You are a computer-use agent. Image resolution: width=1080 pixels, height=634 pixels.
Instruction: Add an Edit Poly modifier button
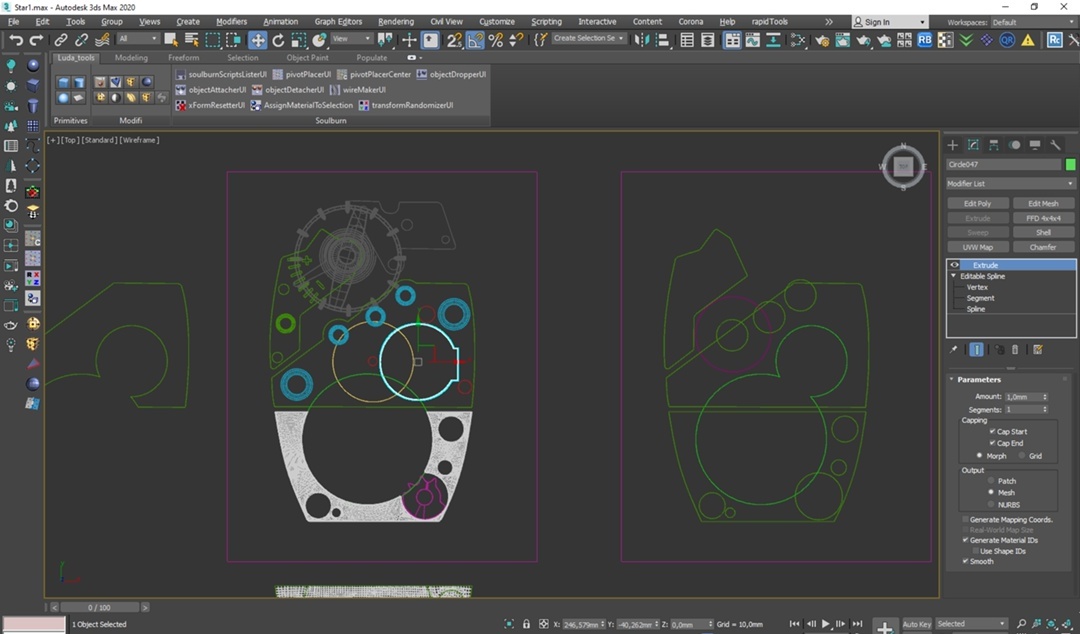click(977, 204)
